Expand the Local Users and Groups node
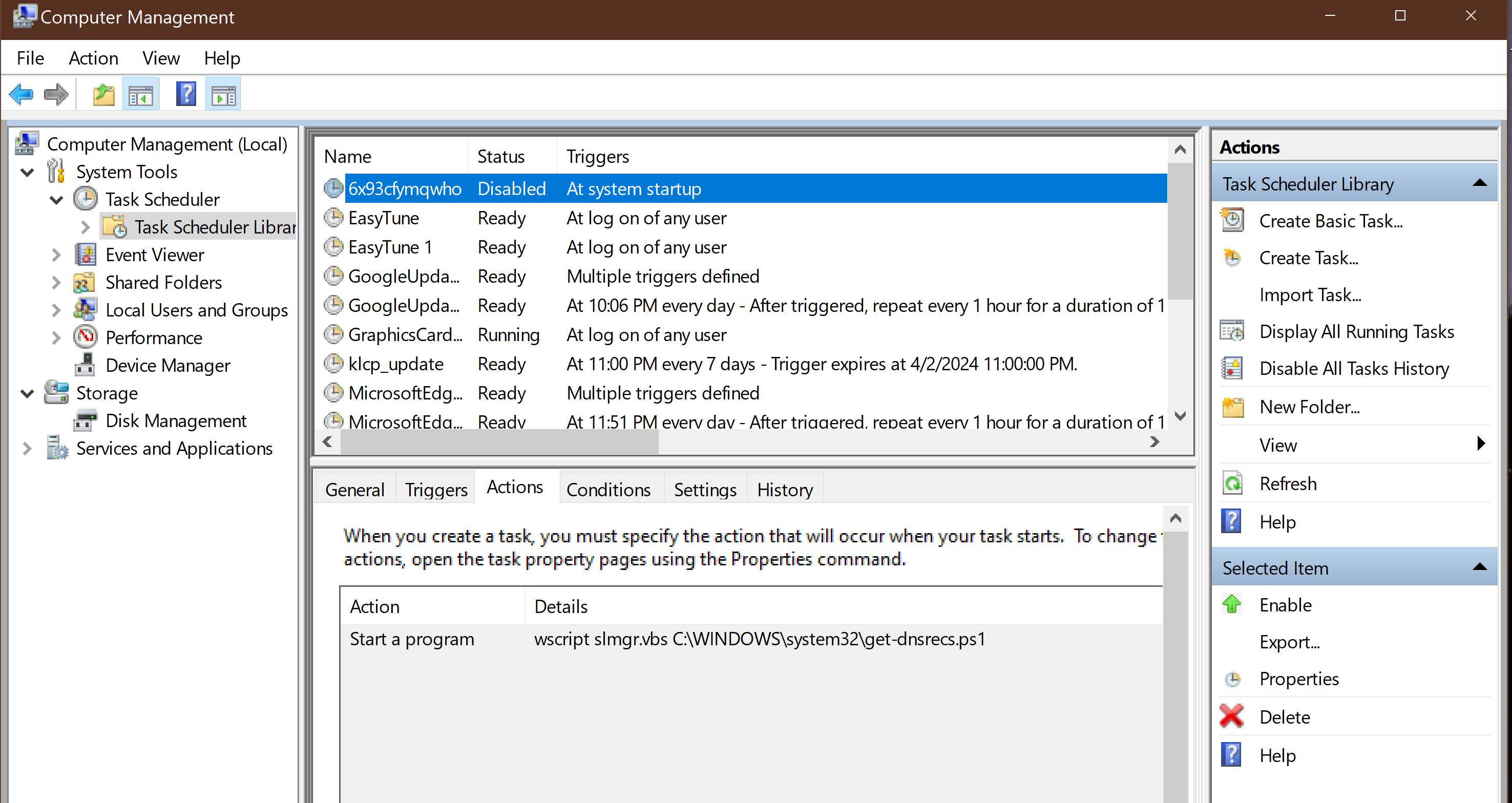 (x=56, y=310)
